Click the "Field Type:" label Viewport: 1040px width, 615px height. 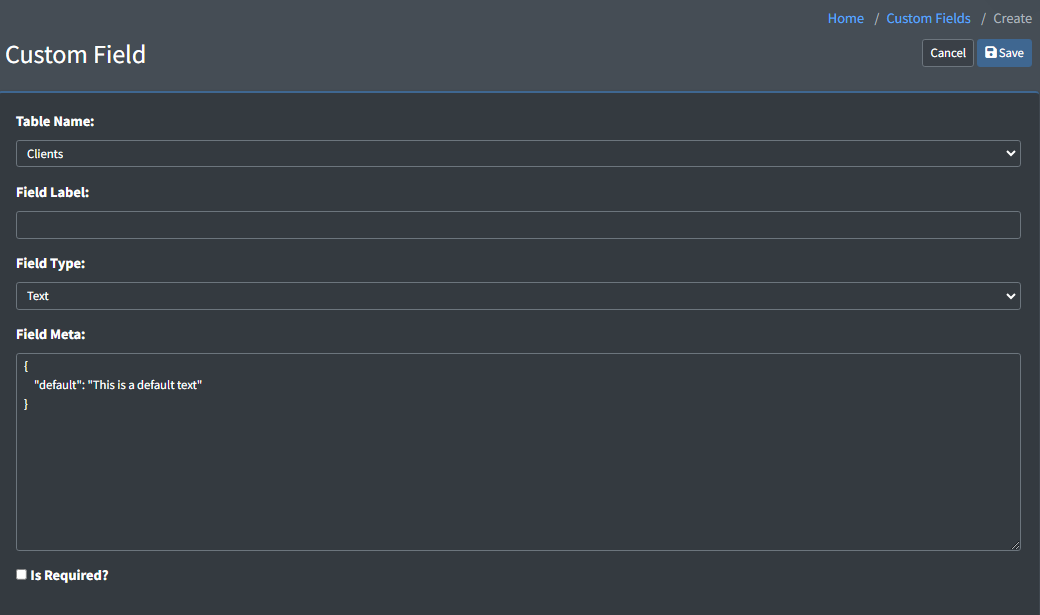click(x=50, y=264)
